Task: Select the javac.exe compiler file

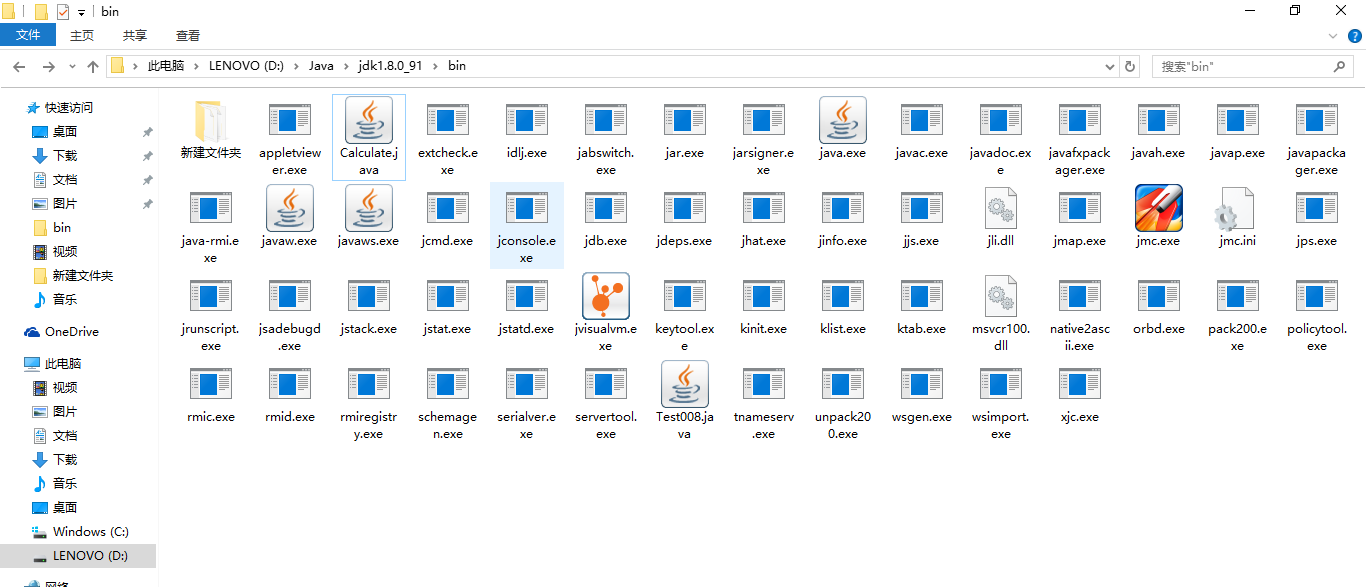Action: [922, 129]
